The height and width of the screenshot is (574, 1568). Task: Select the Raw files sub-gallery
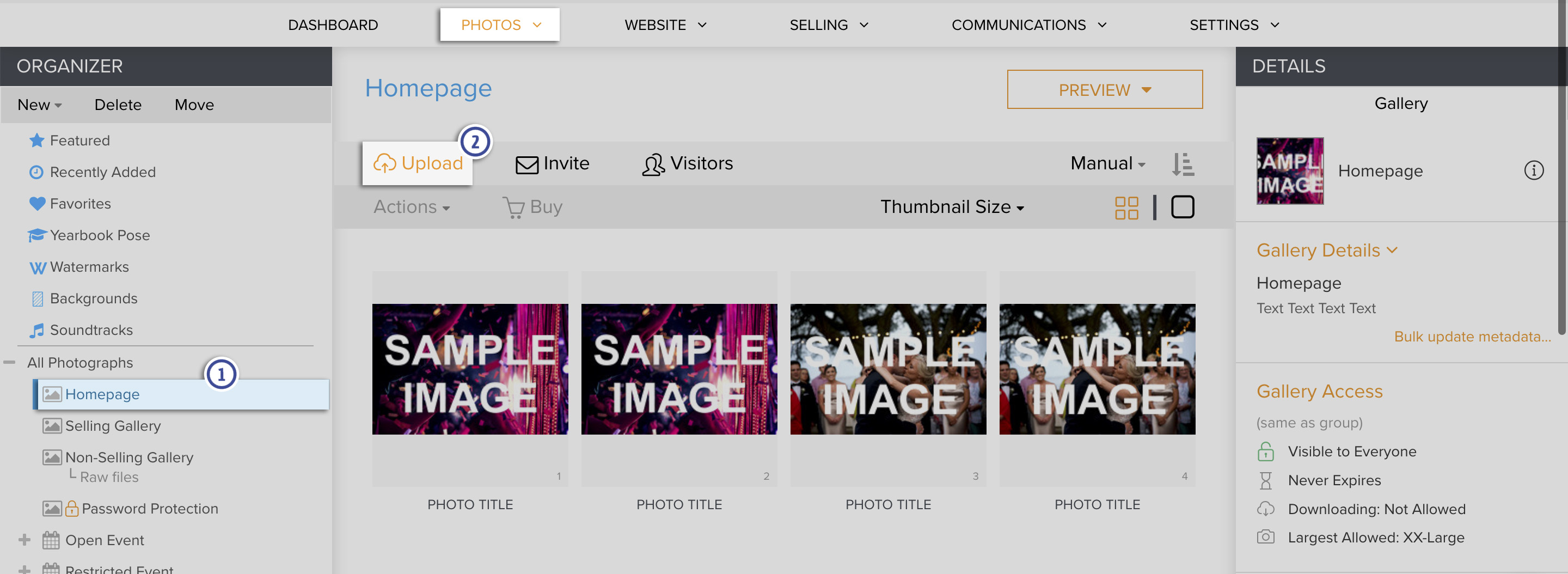pos(109,477)
